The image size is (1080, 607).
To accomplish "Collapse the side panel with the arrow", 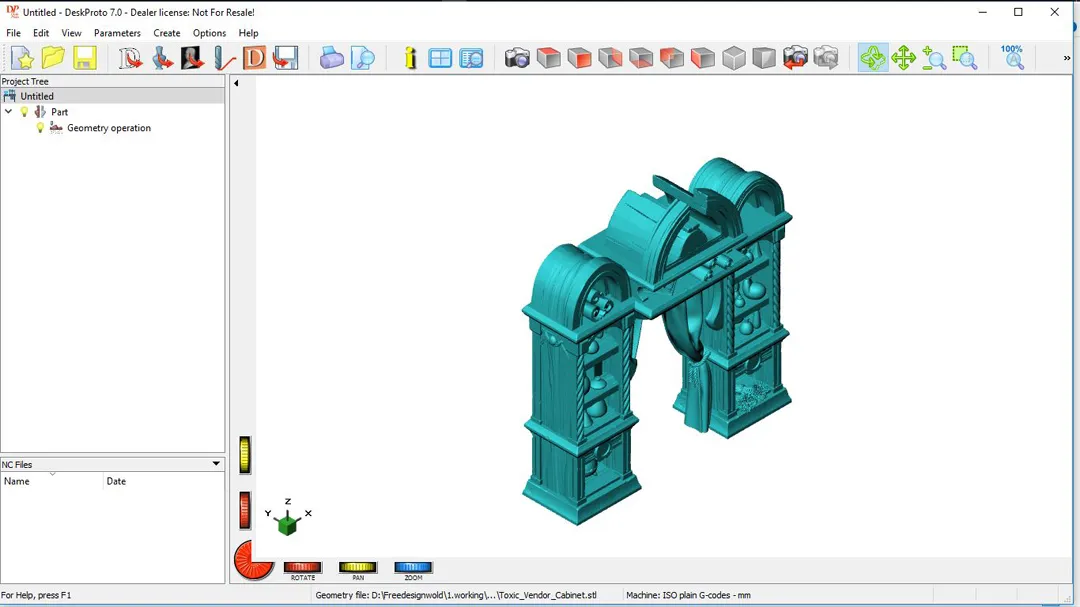I will pyautogui.click(x=236, y=83).
